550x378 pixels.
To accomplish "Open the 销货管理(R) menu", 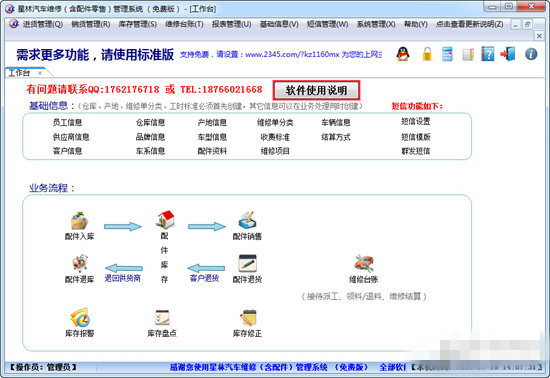I will click(90, 24).
